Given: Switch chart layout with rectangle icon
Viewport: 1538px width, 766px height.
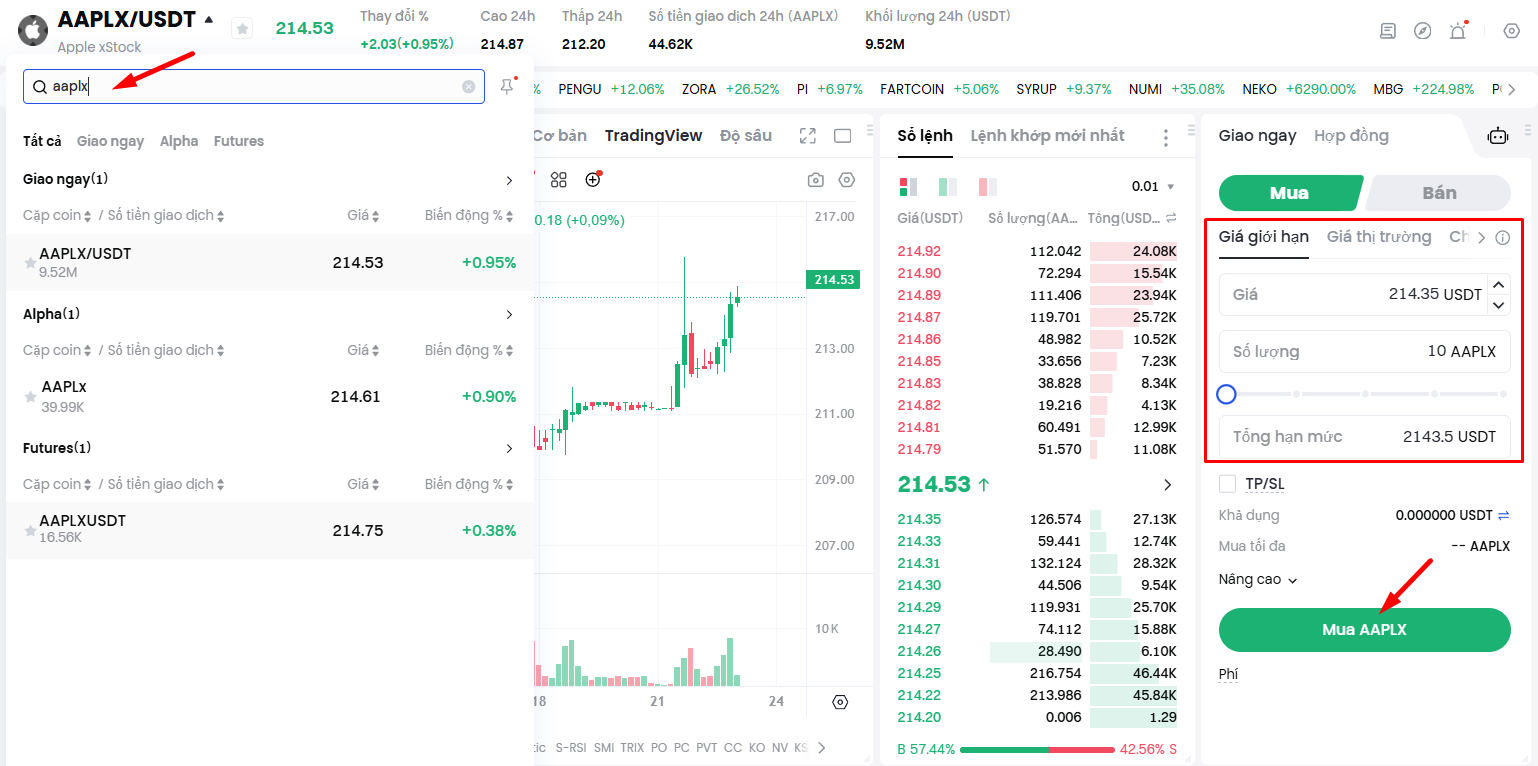Looking at the screenshot, I should tap(842, 136).
